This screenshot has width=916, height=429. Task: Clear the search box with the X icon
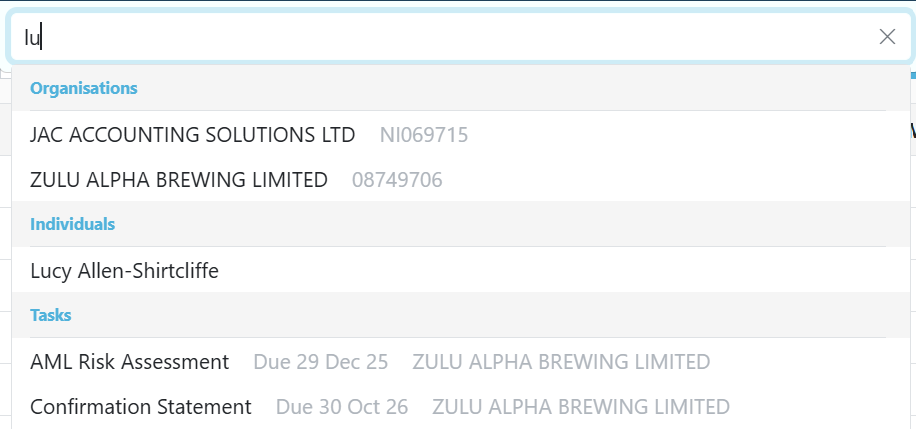coord(887,37)
